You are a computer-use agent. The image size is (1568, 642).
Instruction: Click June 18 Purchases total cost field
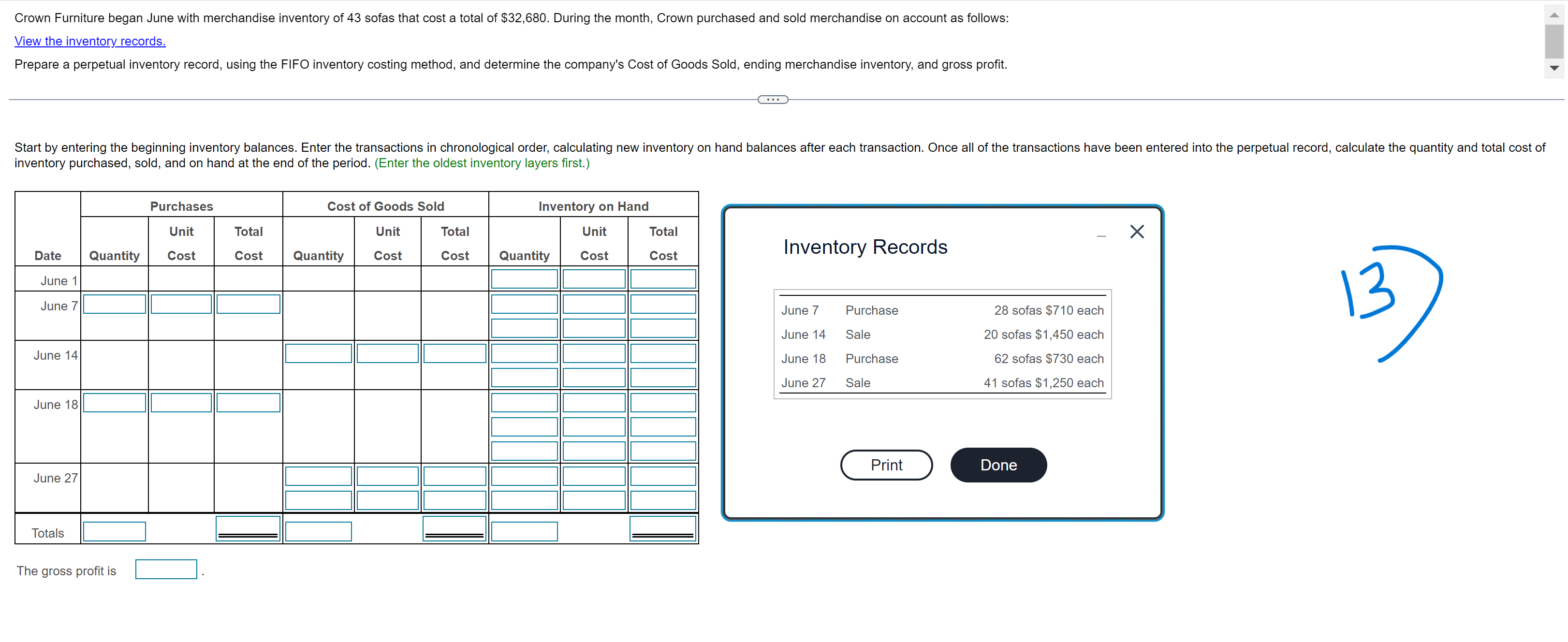tap(249, 402)
